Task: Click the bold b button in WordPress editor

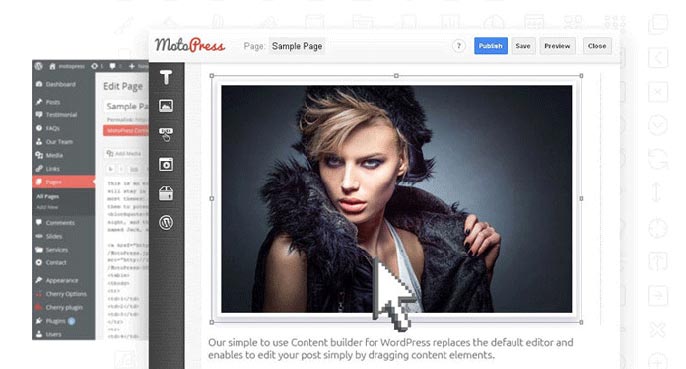Action: (x=111, y=169)
